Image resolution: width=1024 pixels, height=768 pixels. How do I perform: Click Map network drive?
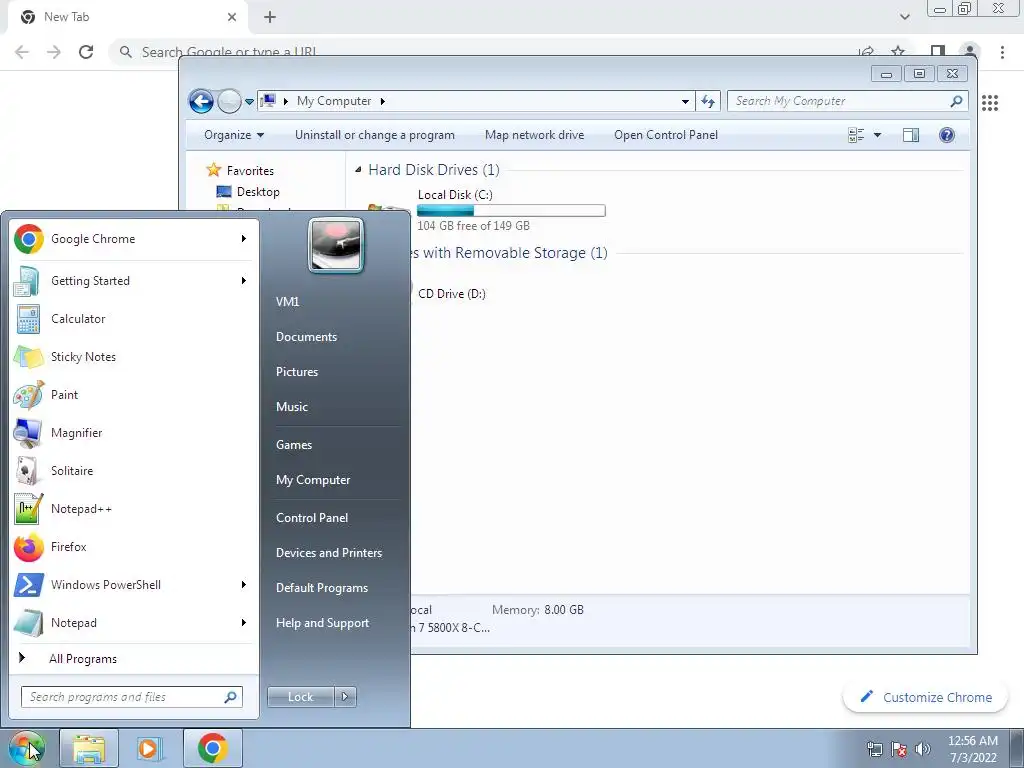534,135
